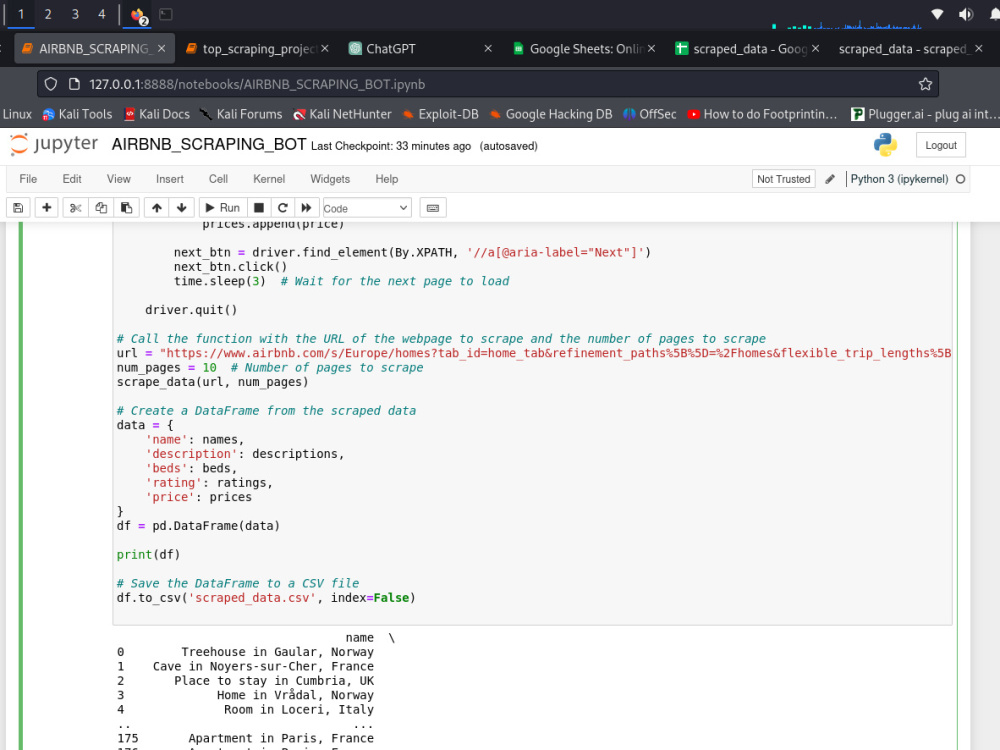The image size is (1000, 750).
Task: Switch to the last scraped_data - scraped tab
Action: coord(911,48)
